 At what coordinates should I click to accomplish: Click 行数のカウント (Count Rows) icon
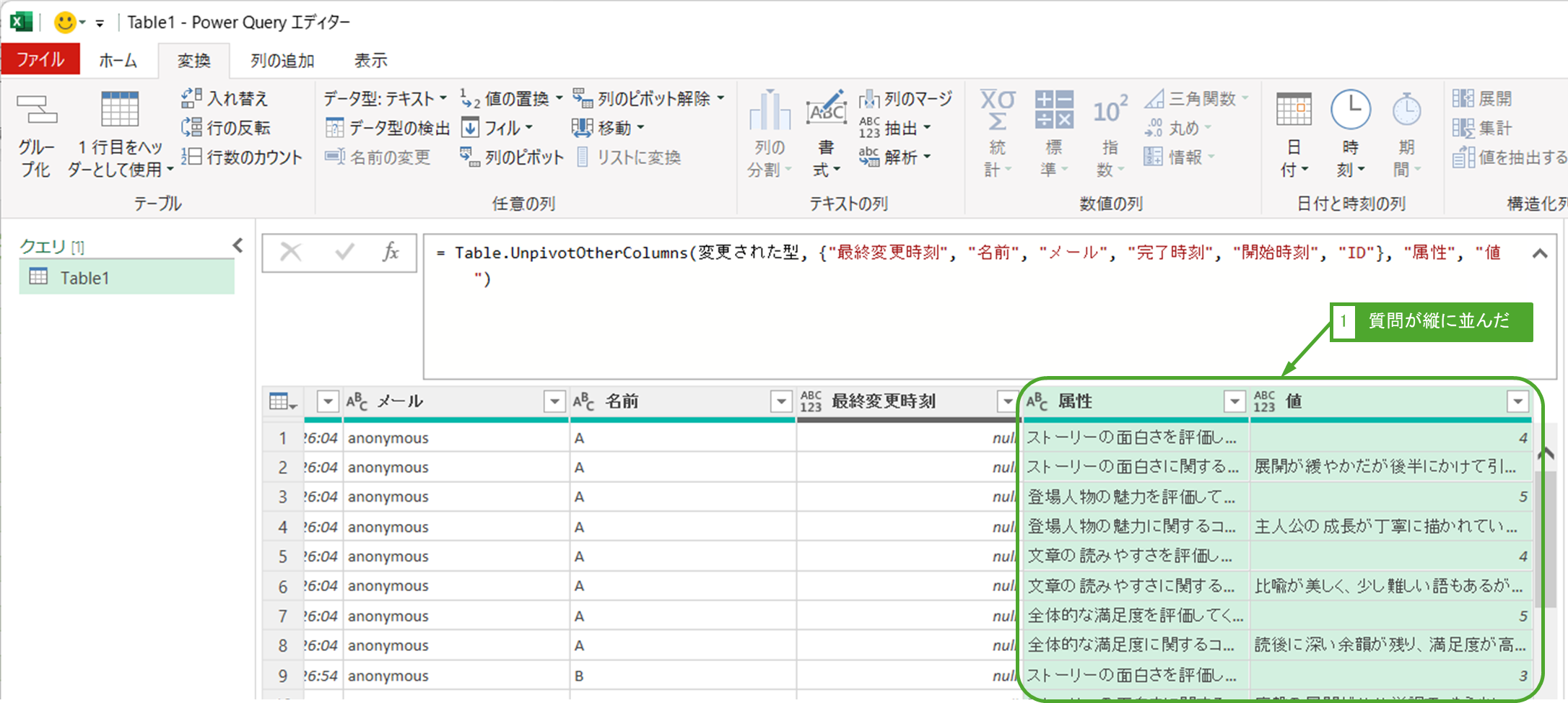tap(191, 157)
